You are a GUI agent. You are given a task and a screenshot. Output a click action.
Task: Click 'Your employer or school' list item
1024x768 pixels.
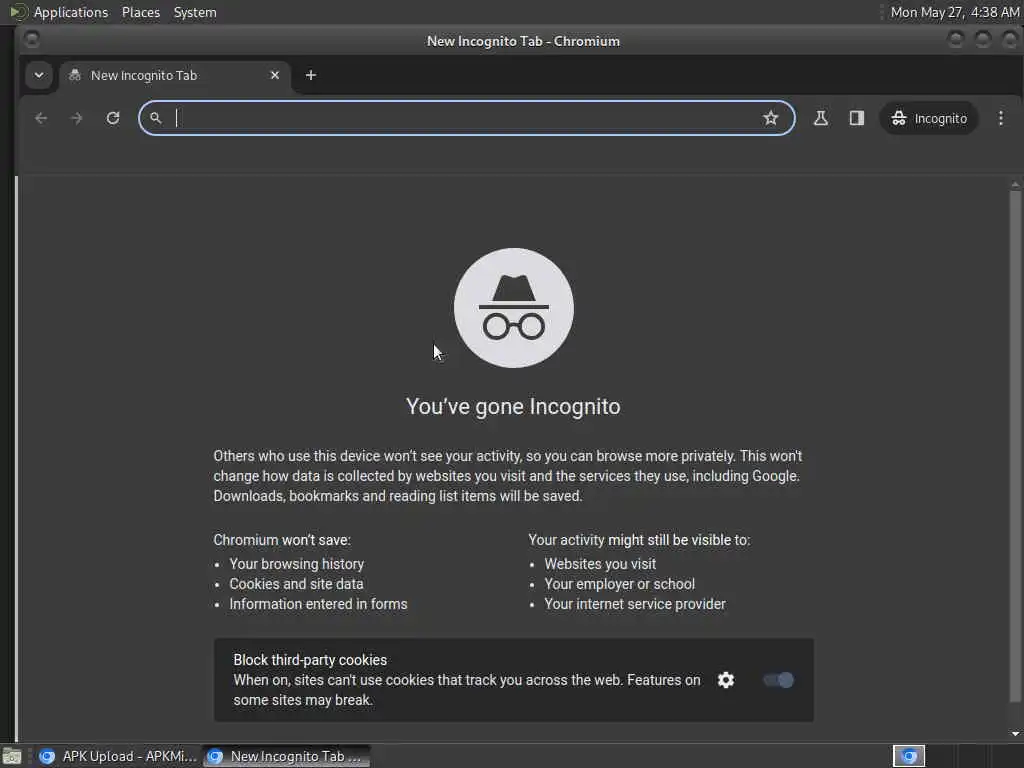[620, 584]
